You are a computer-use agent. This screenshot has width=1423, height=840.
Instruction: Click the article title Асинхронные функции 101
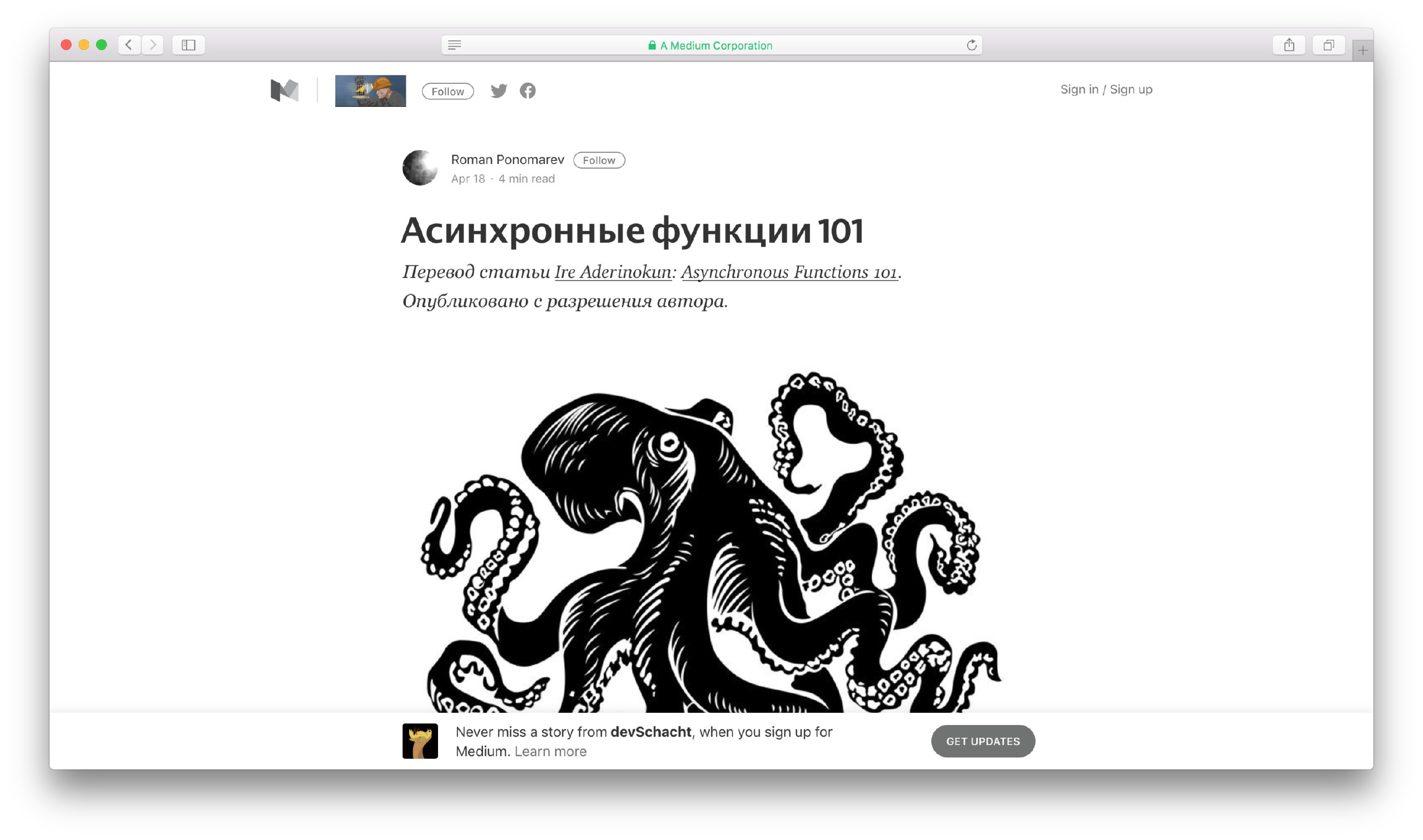(632, 231)
